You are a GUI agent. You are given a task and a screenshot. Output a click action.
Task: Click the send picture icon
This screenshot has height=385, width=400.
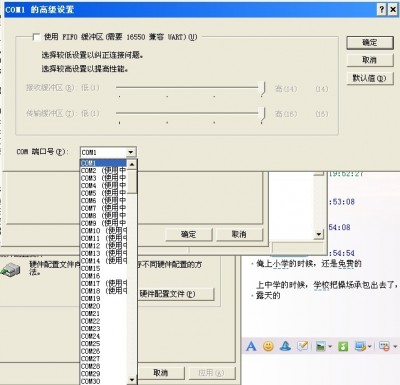pos(320,346)
